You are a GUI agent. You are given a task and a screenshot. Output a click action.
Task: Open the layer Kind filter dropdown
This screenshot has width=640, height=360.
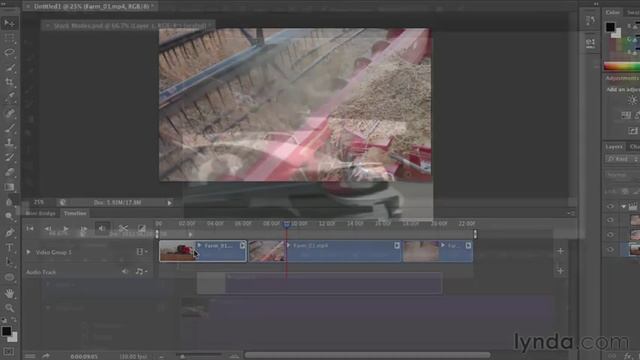622,159
